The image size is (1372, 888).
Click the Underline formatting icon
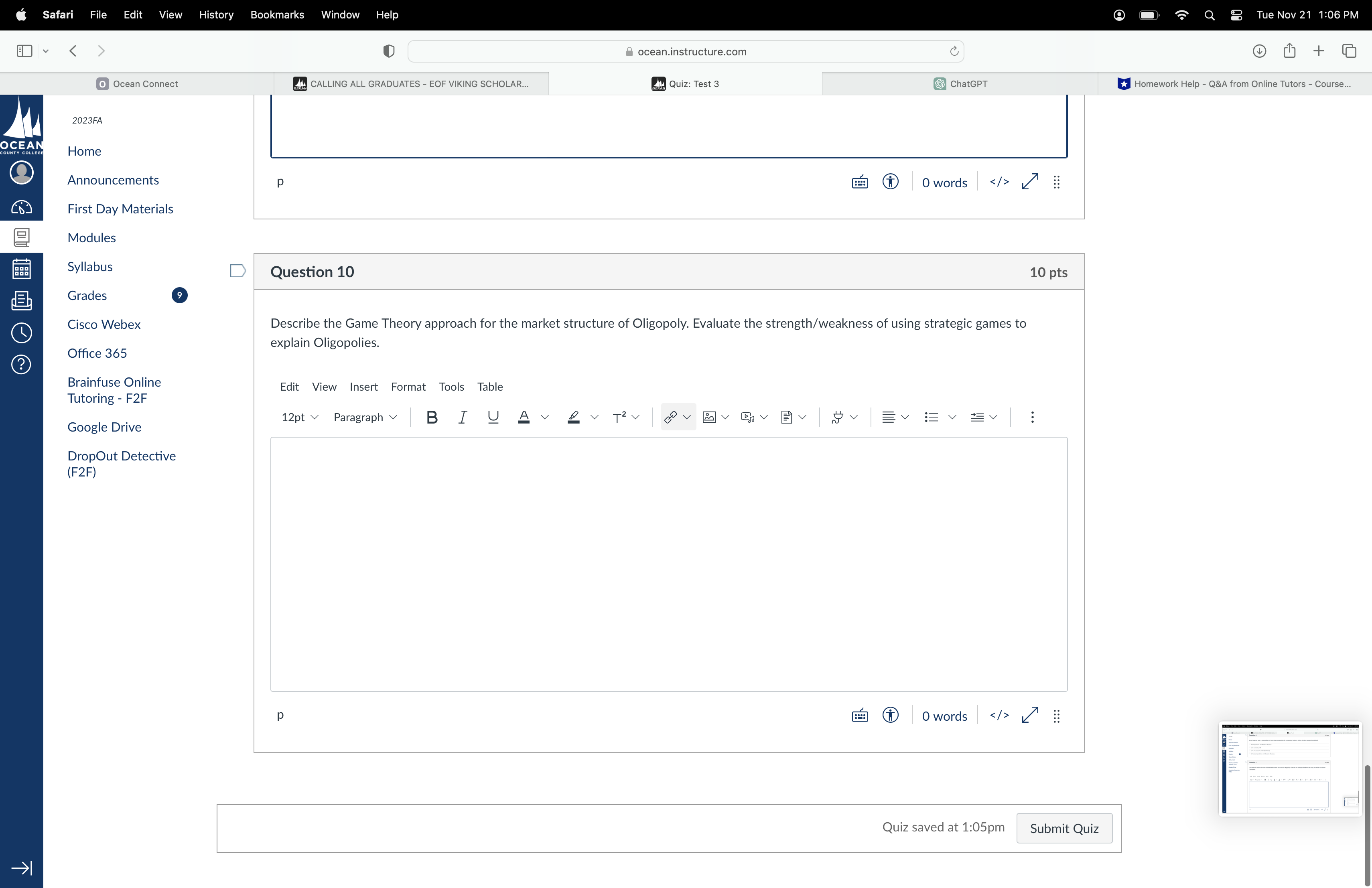pyautogui.click(x=493, y=417)
